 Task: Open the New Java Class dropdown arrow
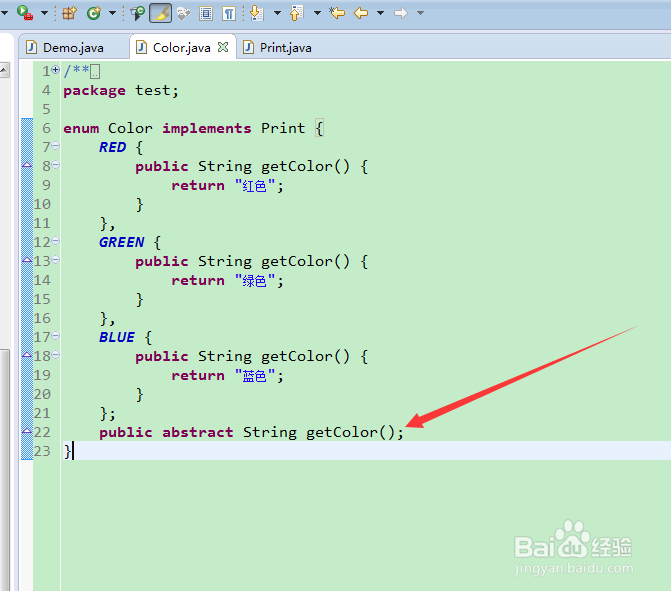click(x=113, y=13)
